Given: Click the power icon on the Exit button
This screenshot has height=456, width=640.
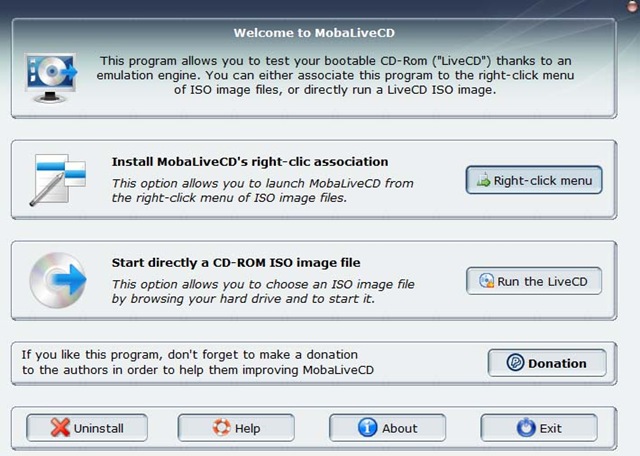Looking at the screenshot, I should [525, 428].
